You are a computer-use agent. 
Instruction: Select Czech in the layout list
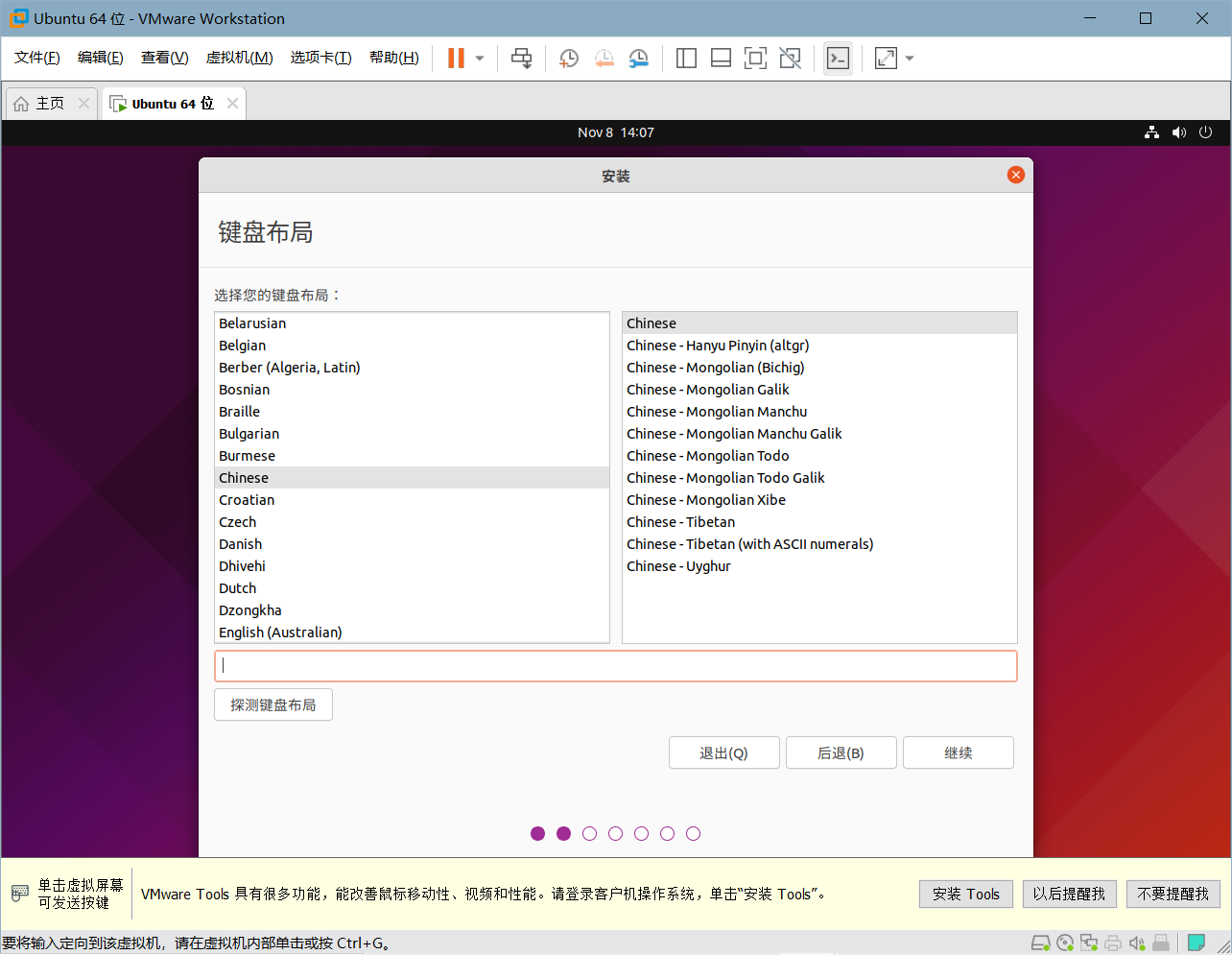point(413,522)
